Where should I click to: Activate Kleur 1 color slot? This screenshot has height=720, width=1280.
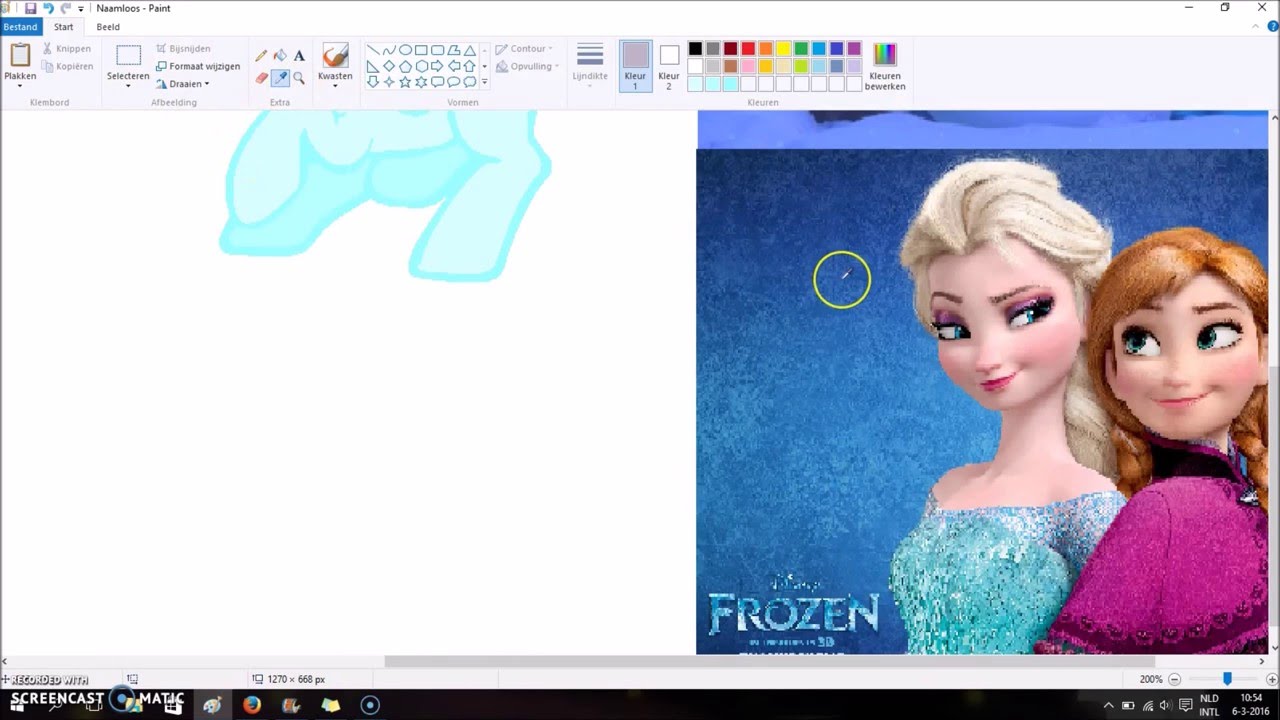coord(635,66)
